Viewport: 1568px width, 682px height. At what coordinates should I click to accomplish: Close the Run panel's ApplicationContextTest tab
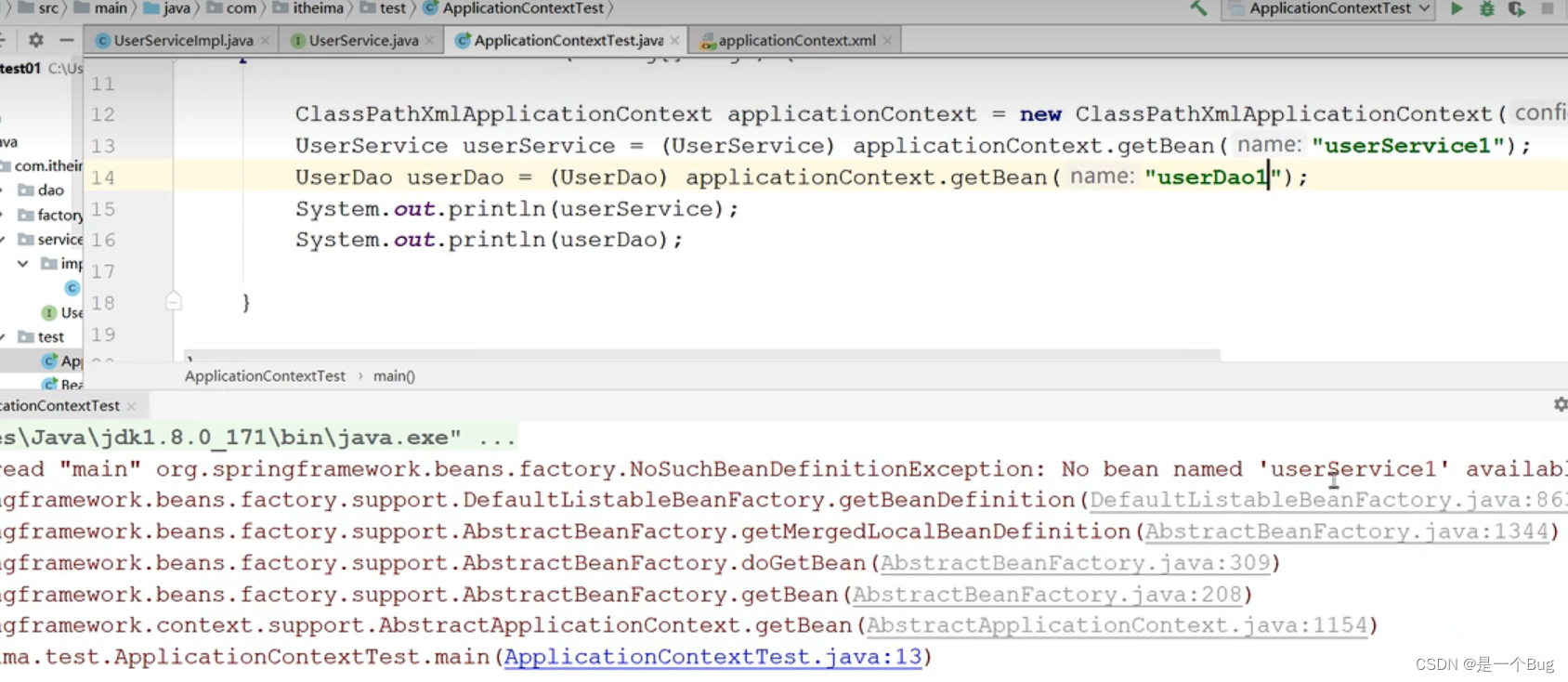pos(131,406)
